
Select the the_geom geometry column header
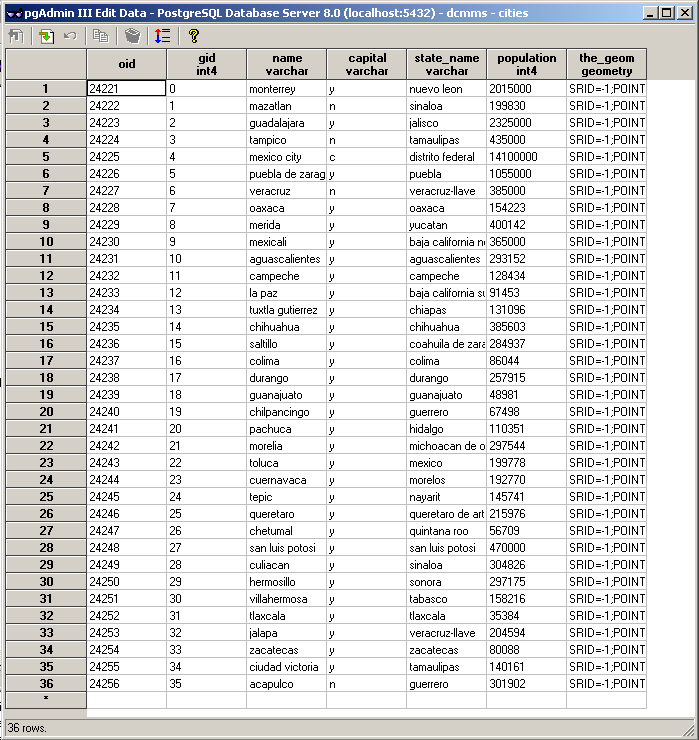pyautogui.click(x=606, y=64)
